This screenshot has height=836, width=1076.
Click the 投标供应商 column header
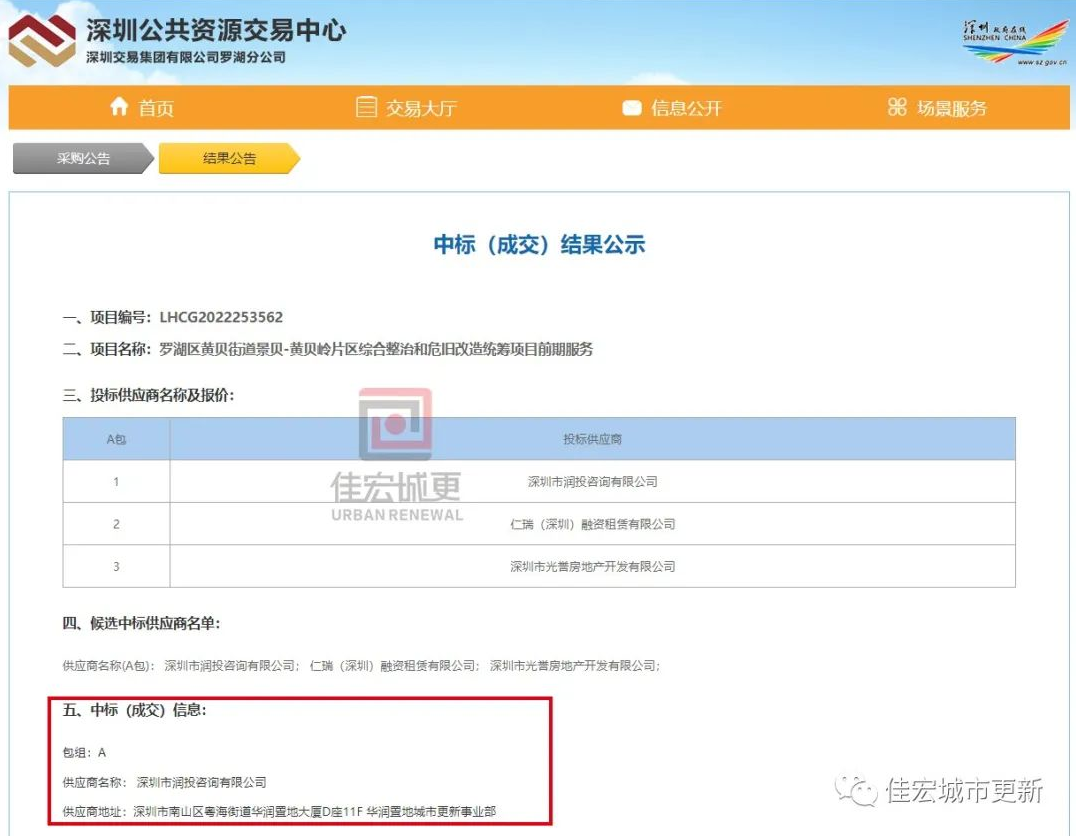[x=592, y=439]
